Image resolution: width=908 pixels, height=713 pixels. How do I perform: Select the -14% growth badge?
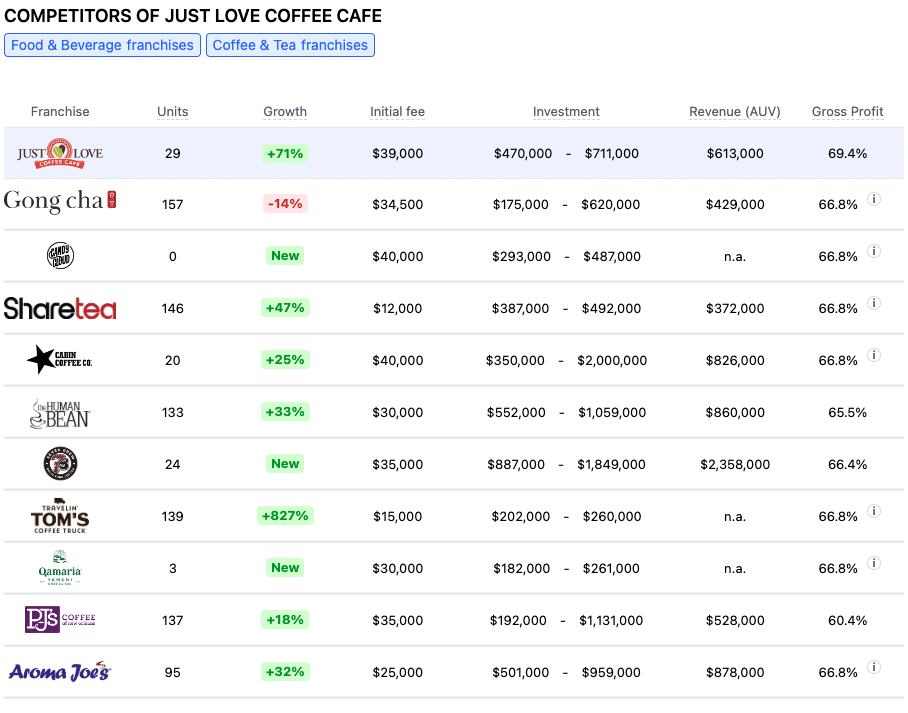285,204
